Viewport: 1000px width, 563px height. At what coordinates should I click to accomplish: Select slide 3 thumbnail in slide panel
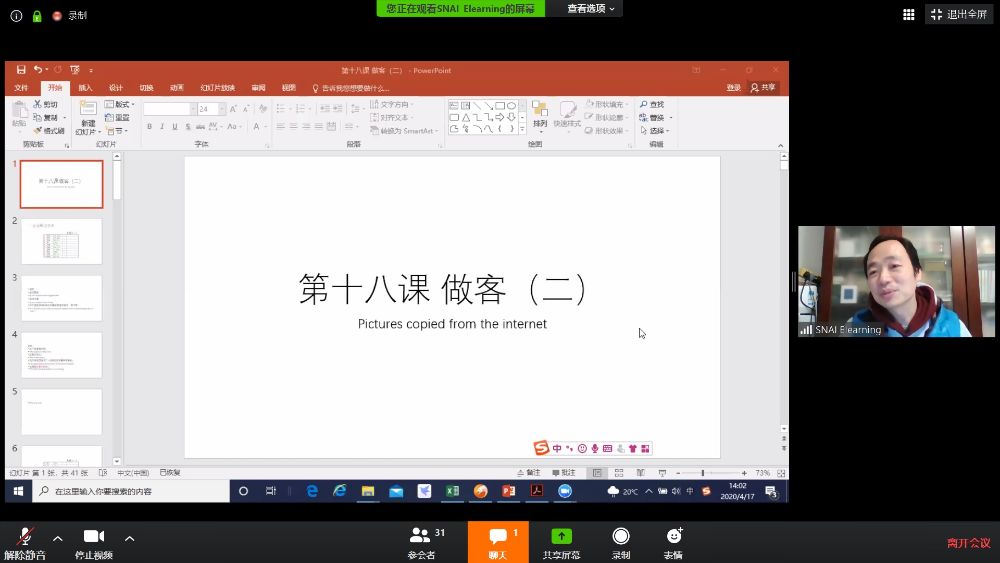coord(61,298)
